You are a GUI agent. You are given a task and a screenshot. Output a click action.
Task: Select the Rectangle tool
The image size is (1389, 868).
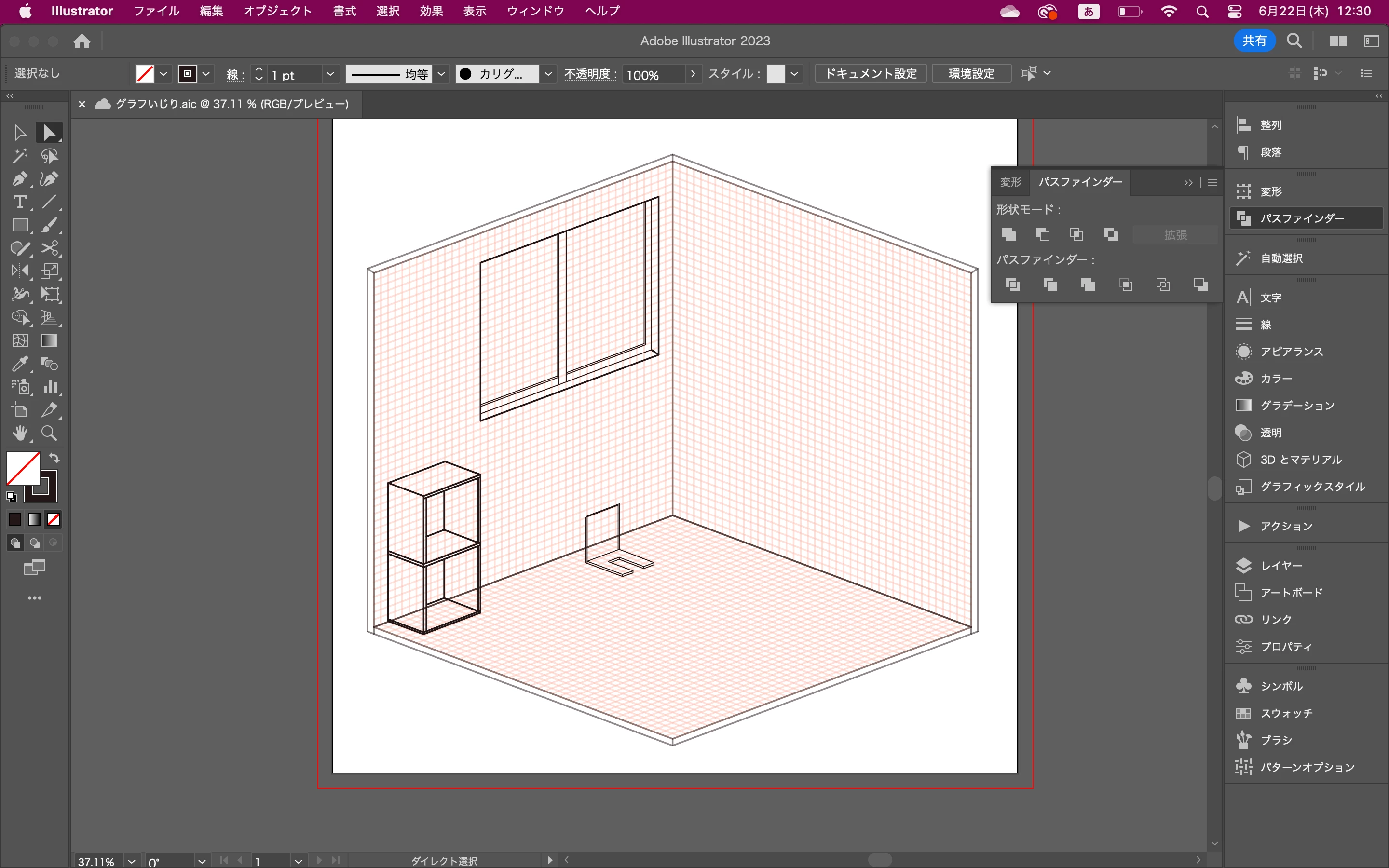coord(19,225)
